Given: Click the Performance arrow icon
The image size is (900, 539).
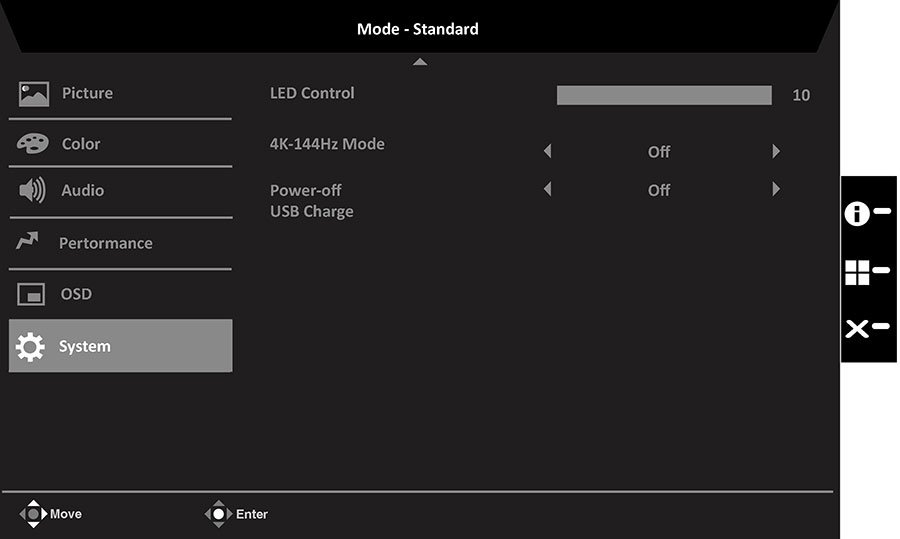Looking at the screenshot, I should [x=27, y=241].
